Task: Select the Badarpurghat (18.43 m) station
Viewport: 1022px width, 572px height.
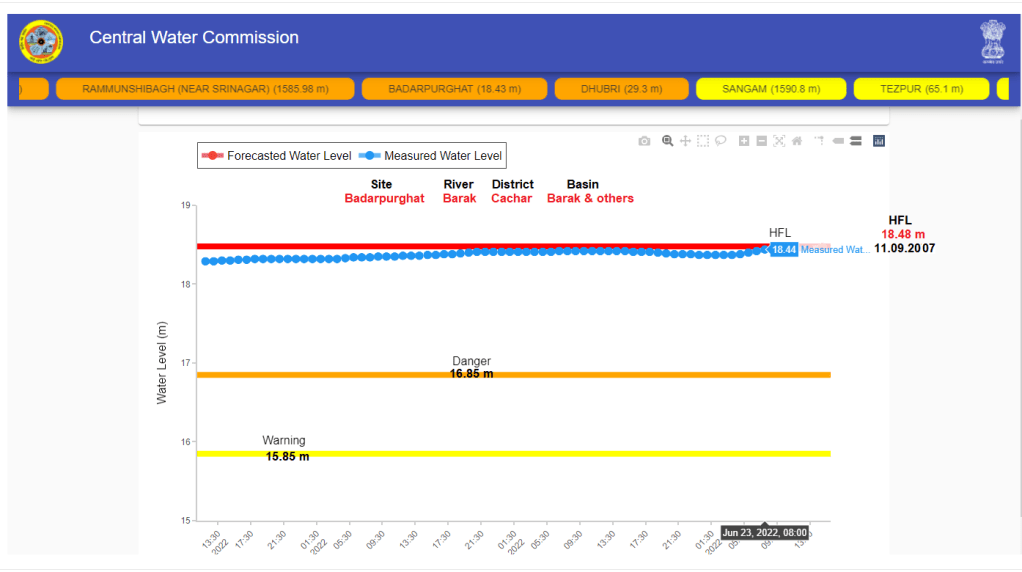Action: pos(453,89)
